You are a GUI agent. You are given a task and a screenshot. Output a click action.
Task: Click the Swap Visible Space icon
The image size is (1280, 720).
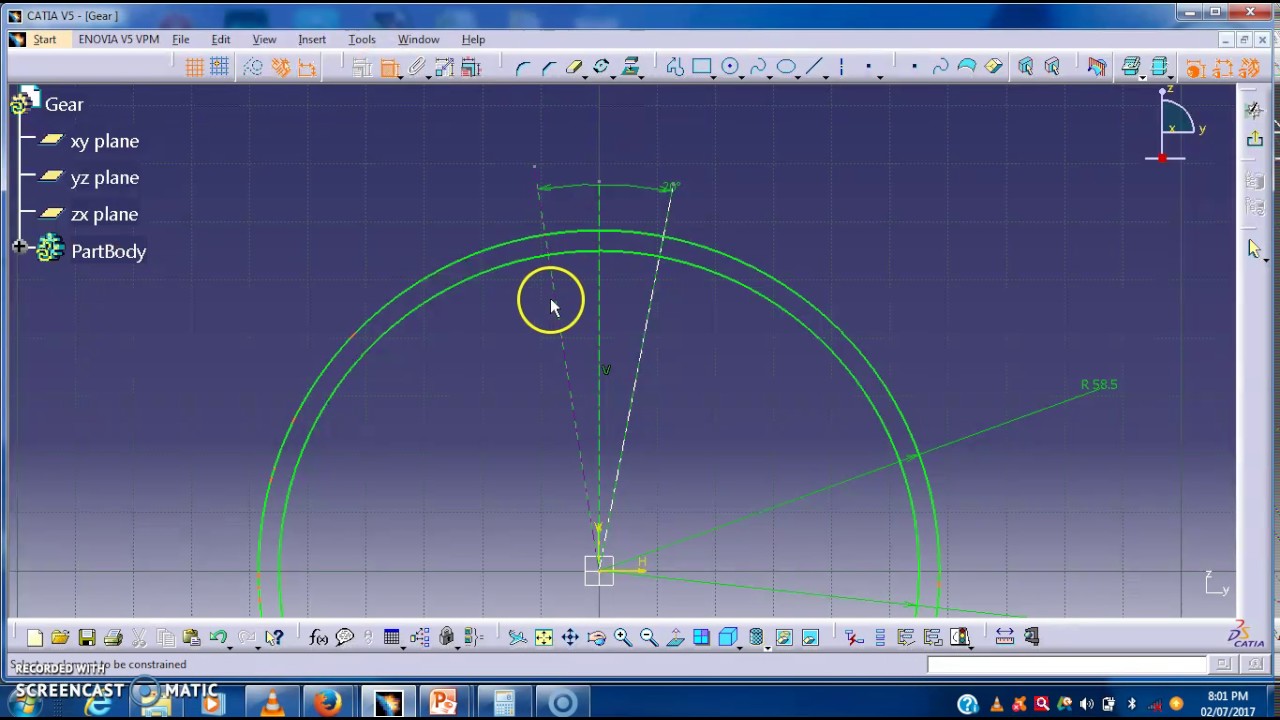point(810,637)
